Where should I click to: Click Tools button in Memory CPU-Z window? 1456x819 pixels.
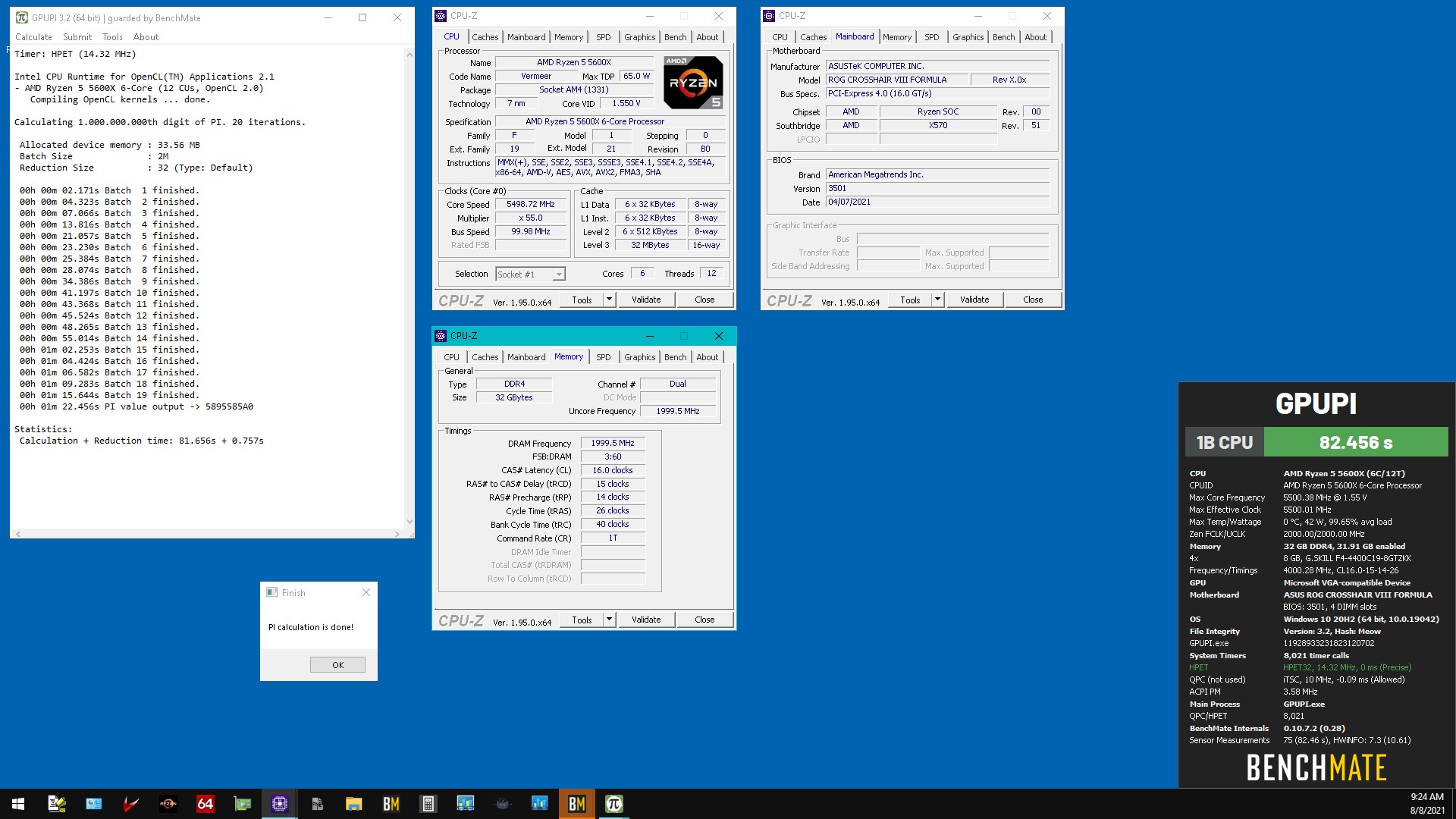pyautogui.click(x=582, y=620)
